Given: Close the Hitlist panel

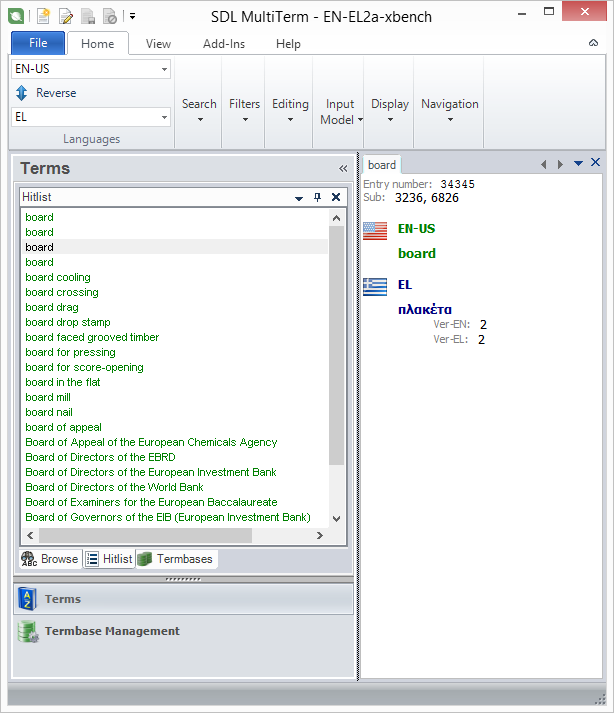Looking at the screenshot, I should tap(336, 197).
